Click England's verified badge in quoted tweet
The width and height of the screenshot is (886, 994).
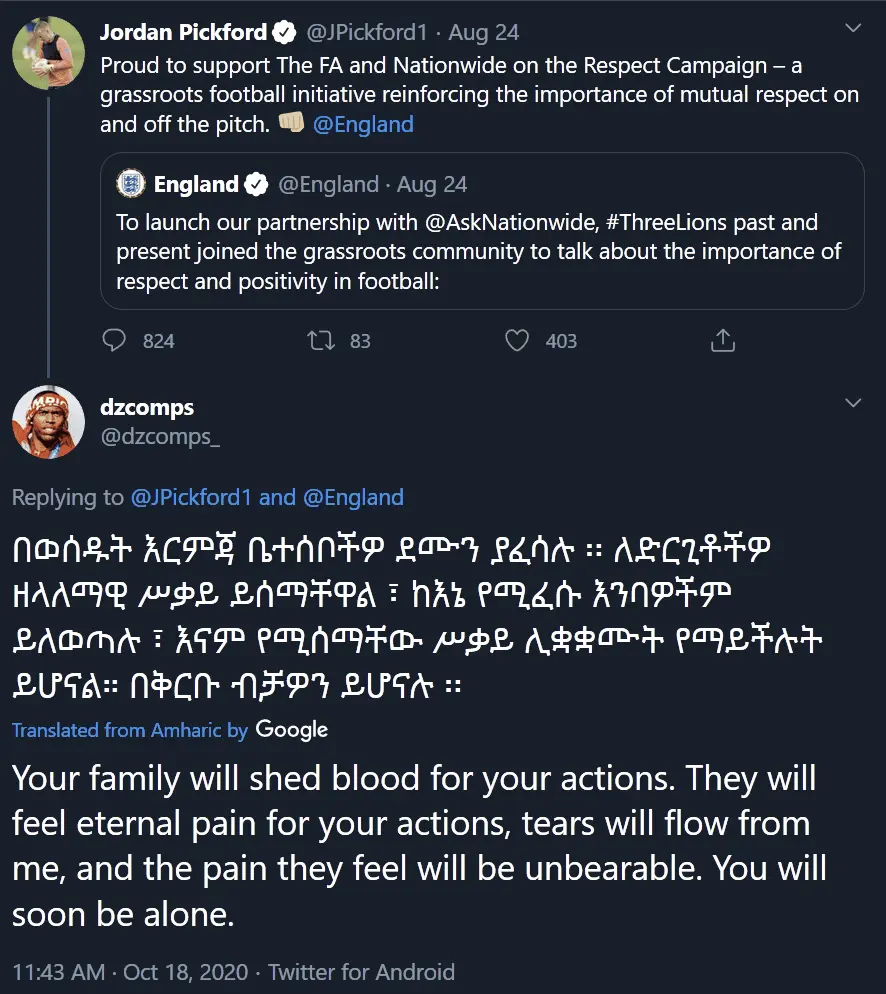pyautogui.click(x=256, y=185)
